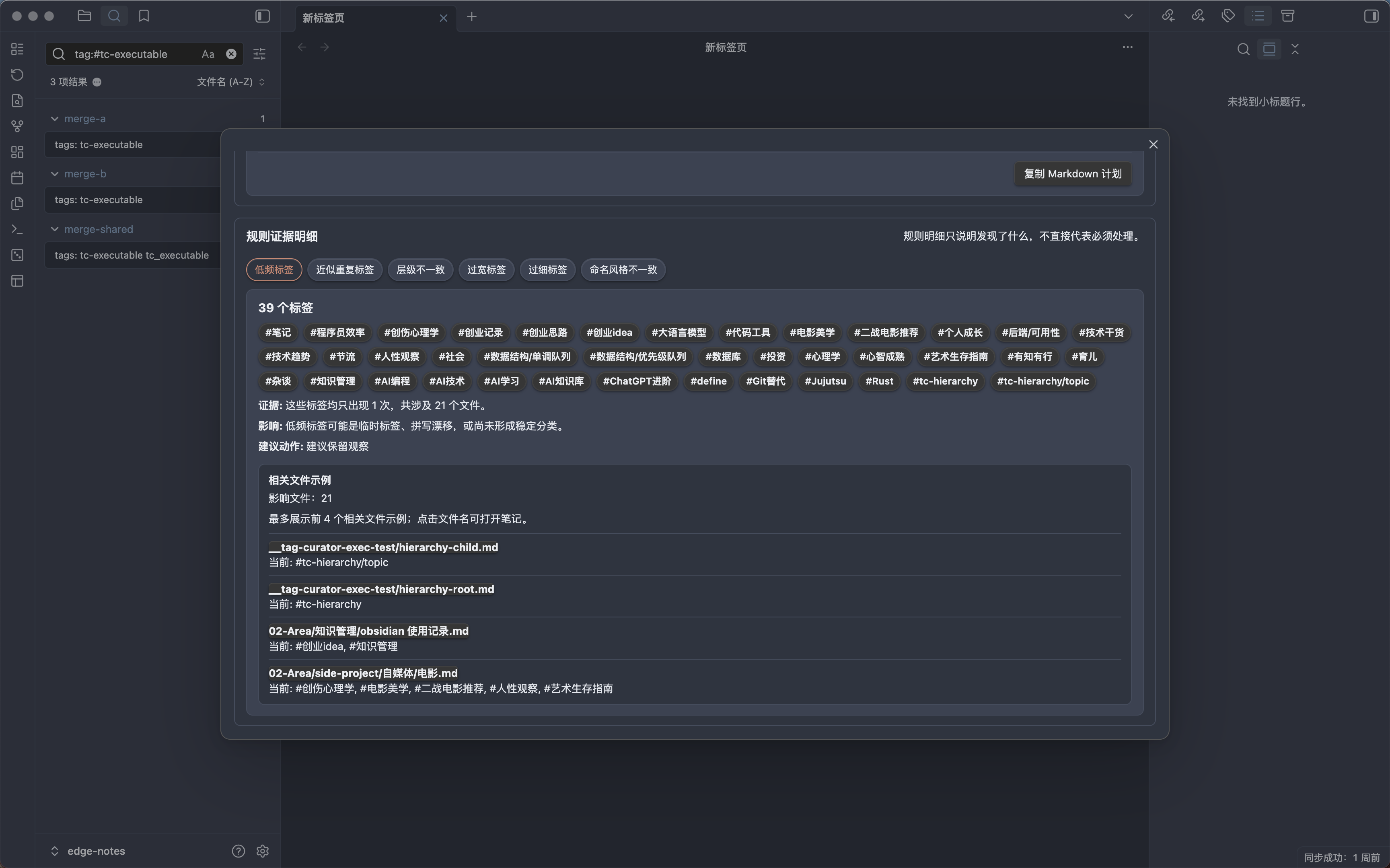Open settings gear icon at bottom left
1390x868 pixels.
pos(262,851)
